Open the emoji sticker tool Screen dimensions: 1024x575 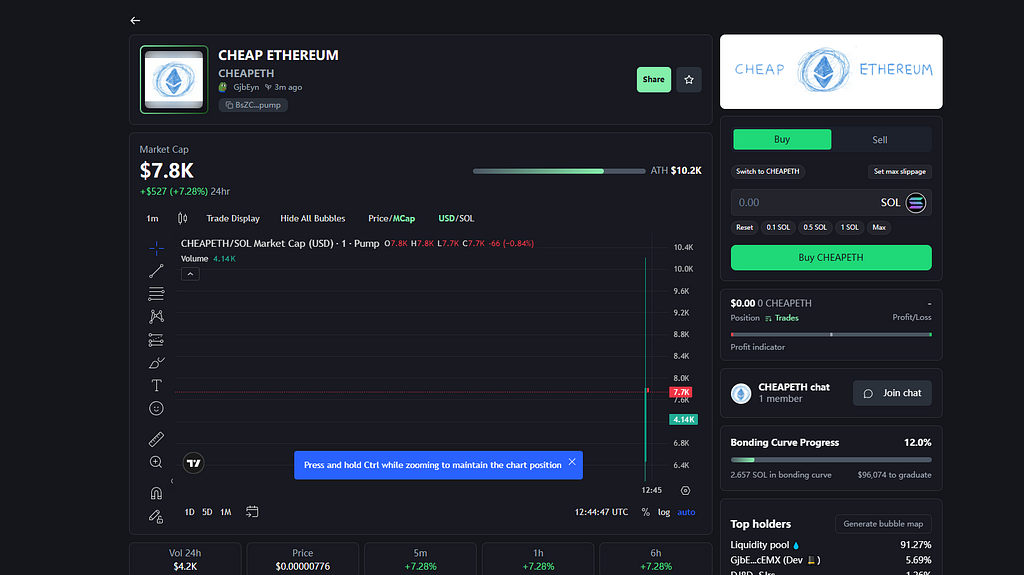click(156, 408)
